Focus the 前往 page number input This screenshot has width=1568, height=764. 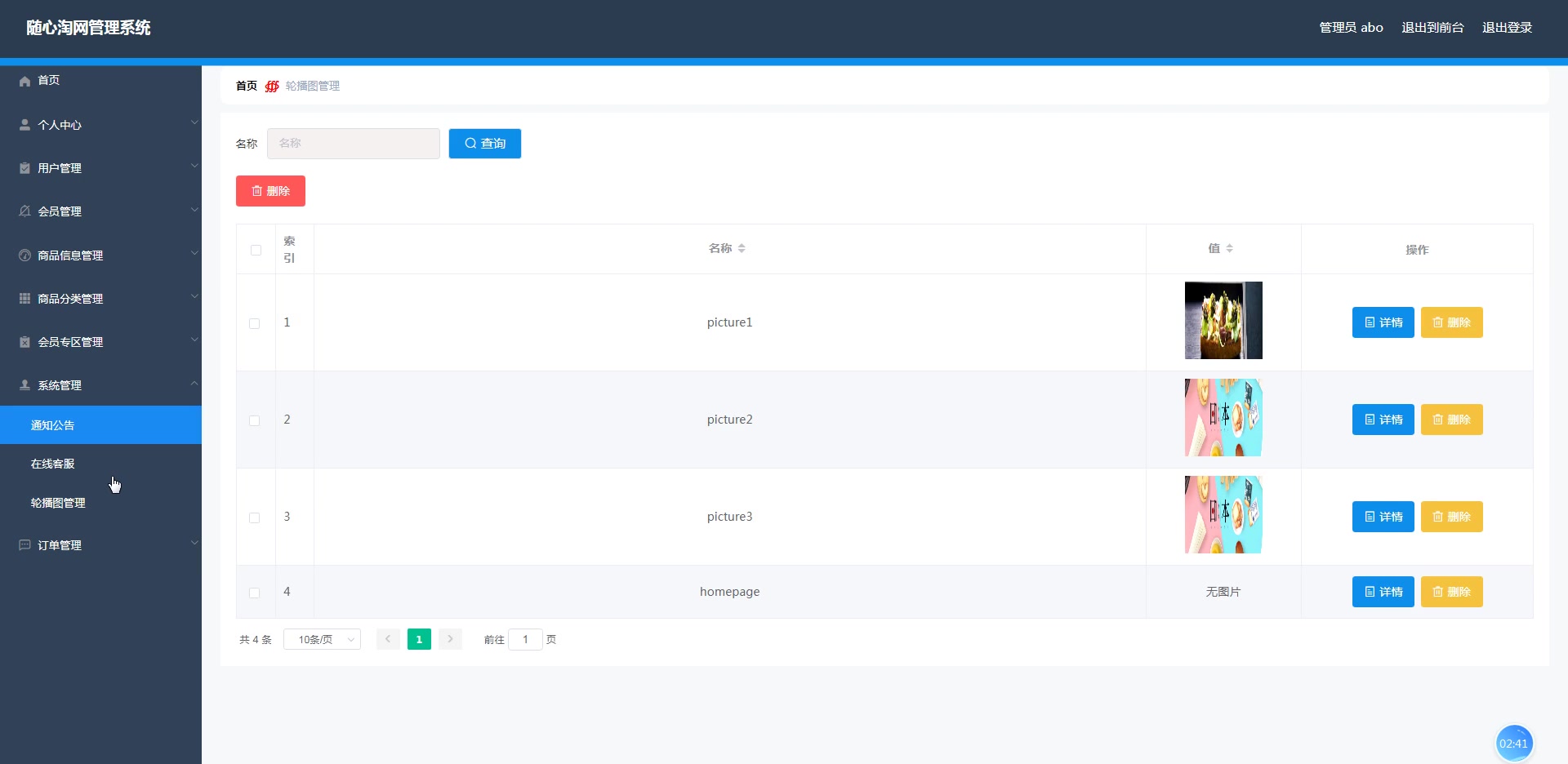click(525, 639)
